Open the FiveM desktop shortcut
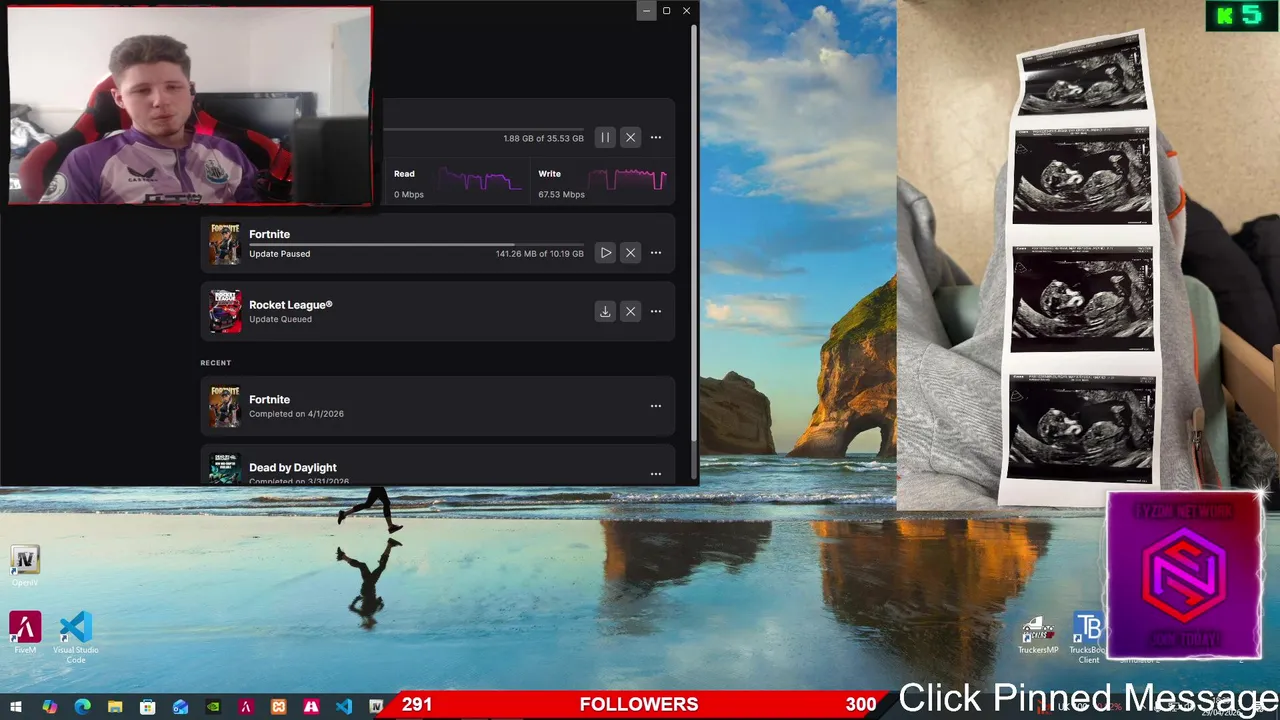This screenshot has width=1280, height=720. coord(25,633)
